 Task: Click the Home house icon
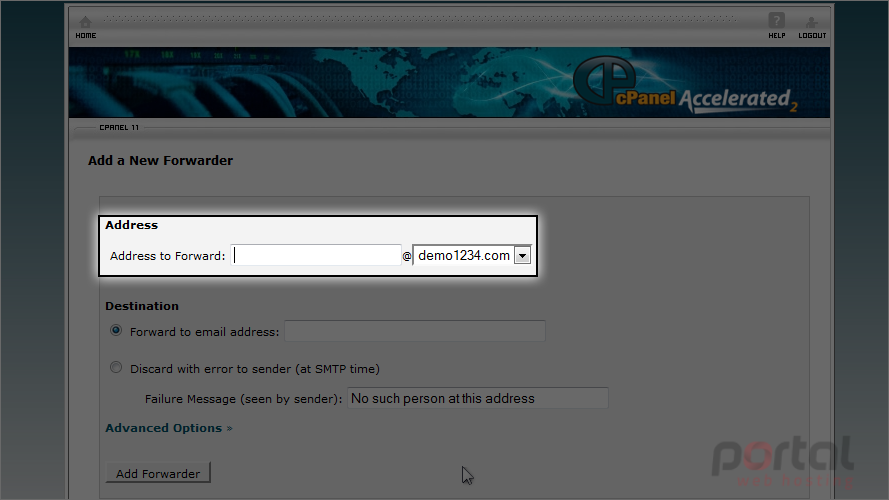[85, 22]
